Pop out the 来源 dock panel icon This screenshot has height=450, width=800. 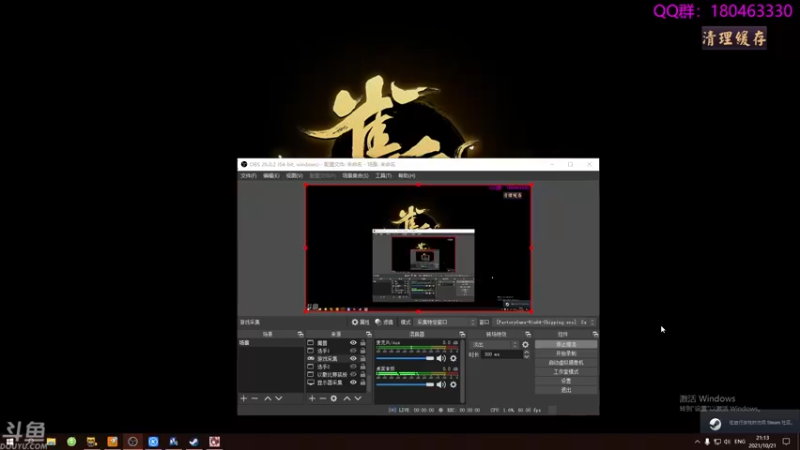[369, 334]
